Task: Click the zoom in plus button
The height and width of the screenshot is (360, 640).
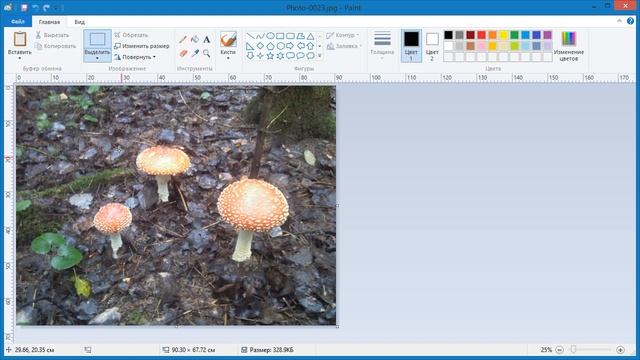Action: pyautogui.click(x=620, y=350)
